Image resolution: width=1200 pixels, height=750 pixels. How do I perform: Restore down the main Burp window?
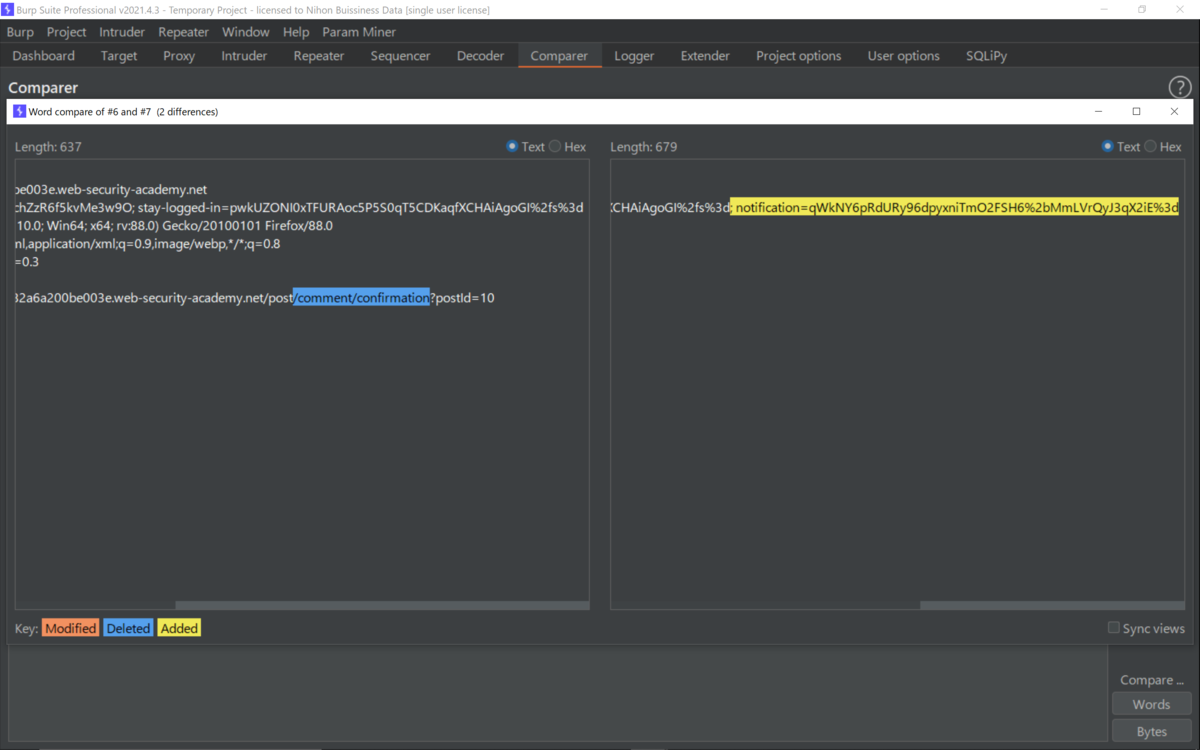click(x=1141, y=9)
